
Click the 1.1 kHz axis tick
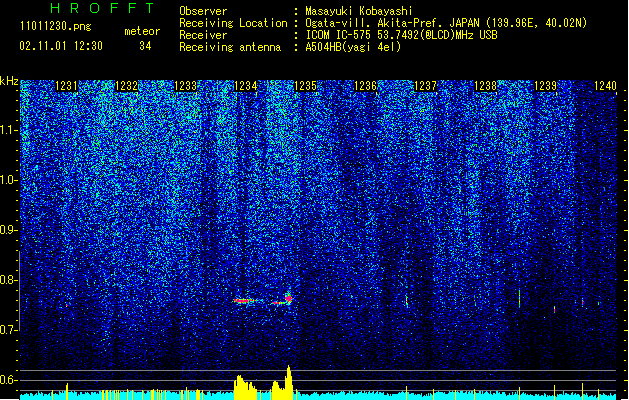click(9, 130)
